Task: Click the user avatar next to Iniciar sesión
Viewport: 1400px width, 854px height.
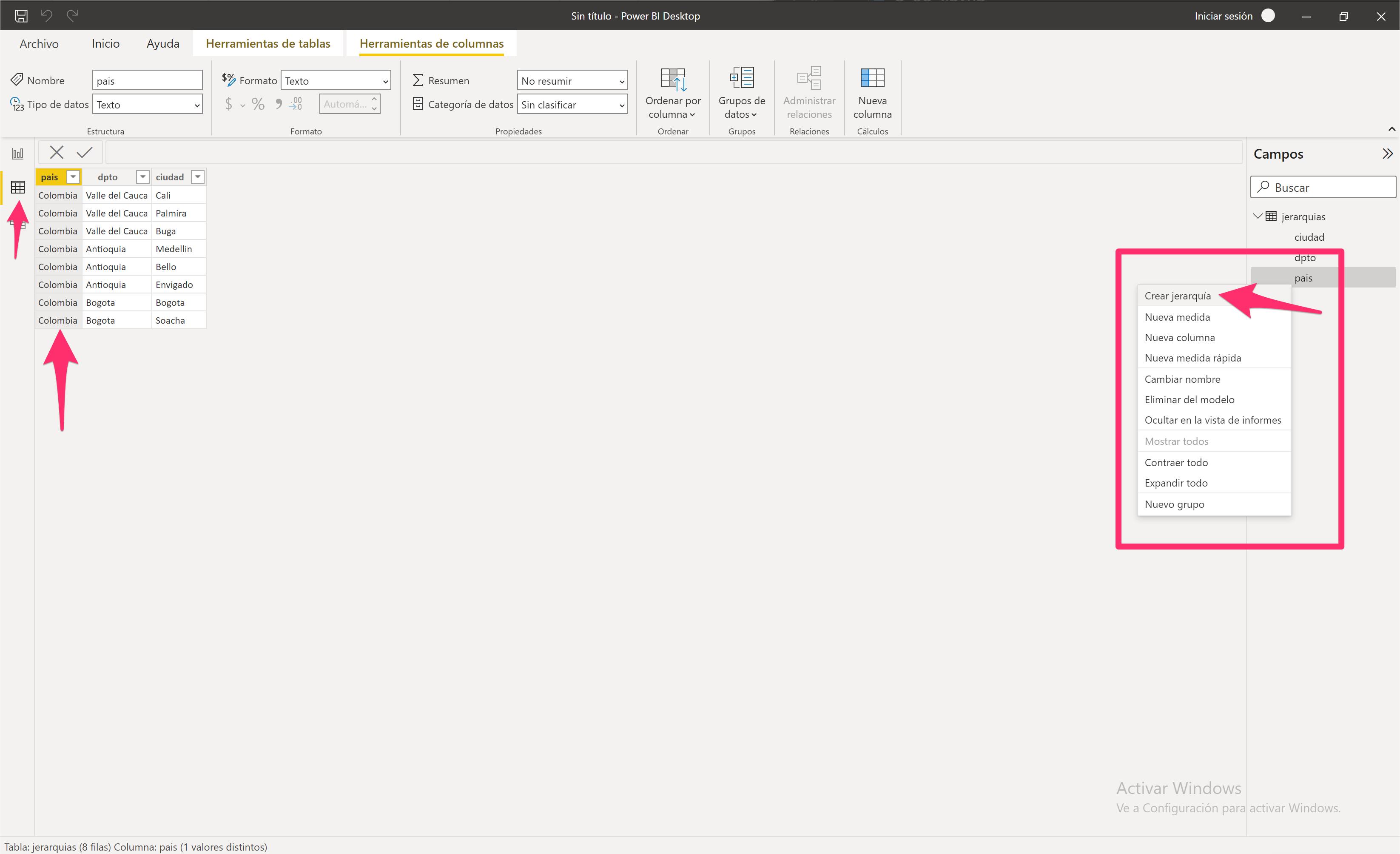Action: (1268, 15)
